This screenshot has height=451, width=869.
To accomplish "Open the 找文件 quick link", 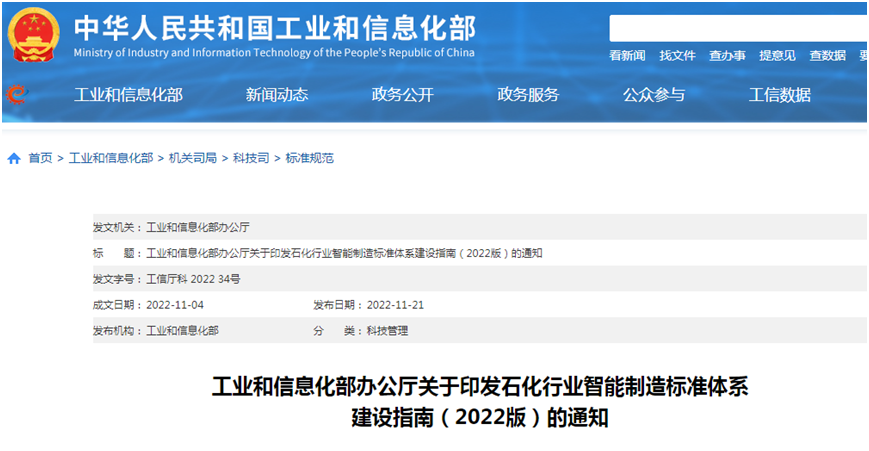I will [677, 56].
